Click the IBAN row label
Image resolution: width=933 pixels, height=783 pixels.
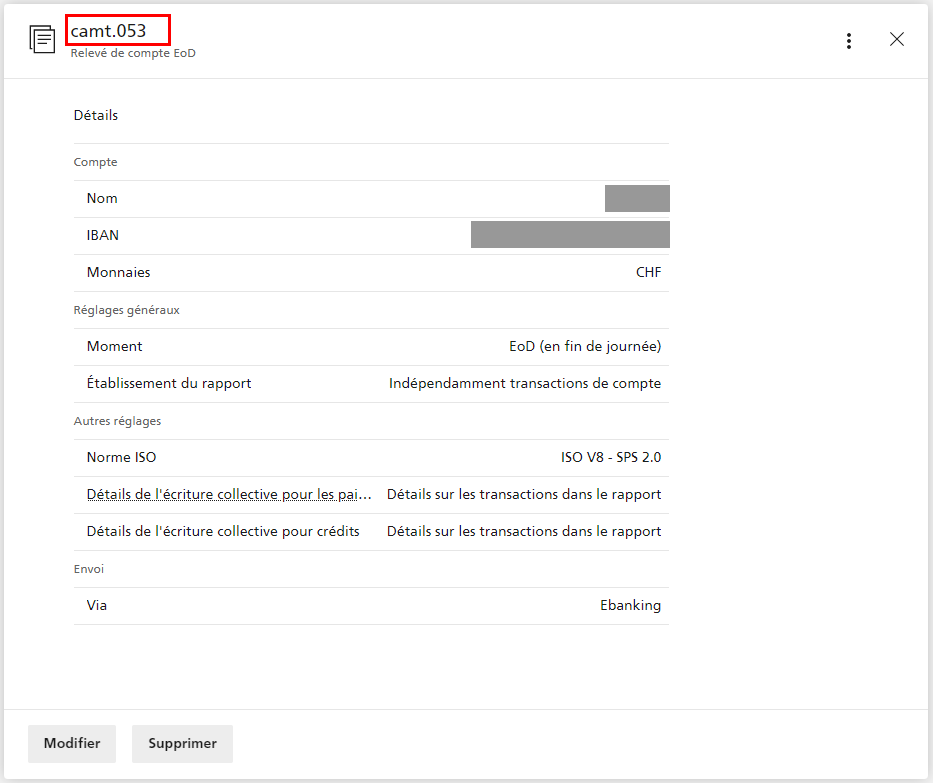click(103, 235)
